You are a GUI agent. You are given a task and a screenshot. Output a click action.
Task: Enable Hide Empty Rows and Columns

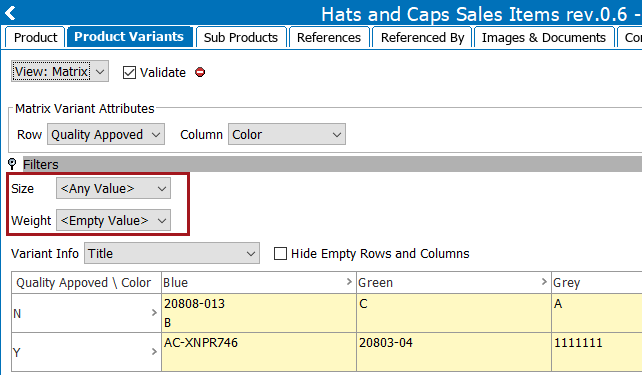pos(280,253)
